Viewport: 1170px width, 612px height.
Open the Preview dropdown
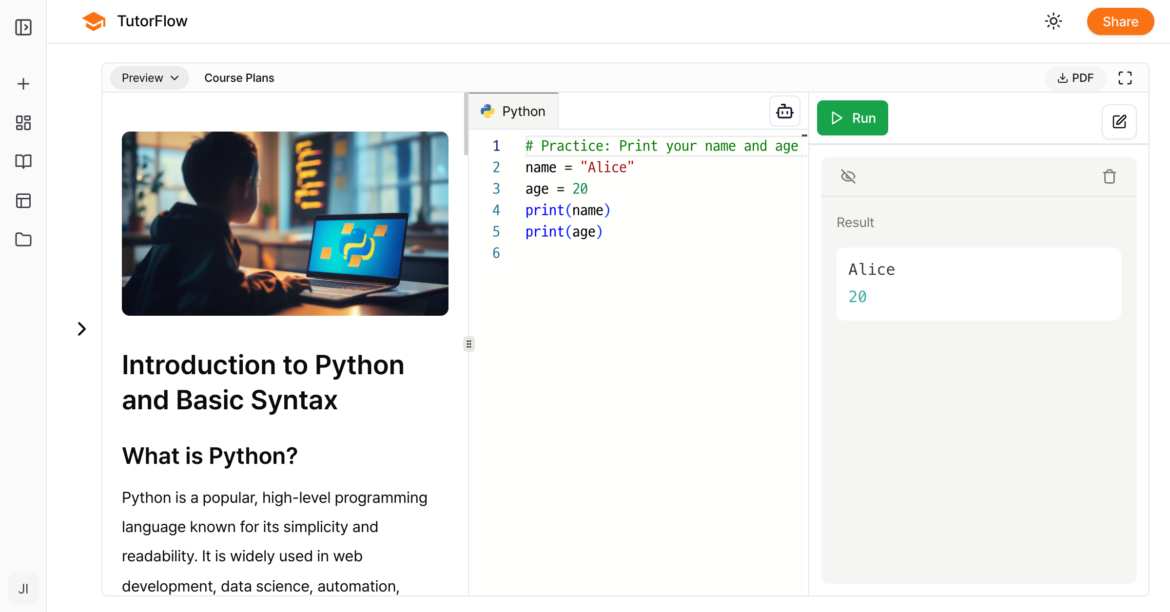pos(149,78)
